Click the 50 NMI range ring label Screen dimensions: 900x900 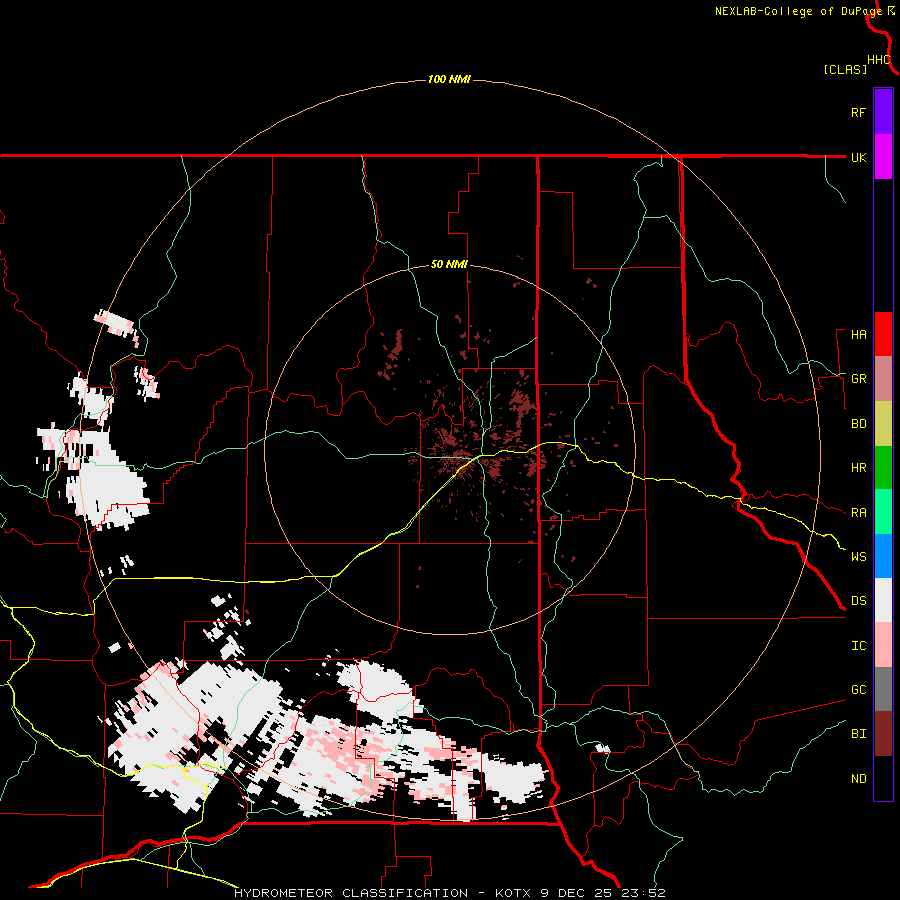click(x=449, y=264)
